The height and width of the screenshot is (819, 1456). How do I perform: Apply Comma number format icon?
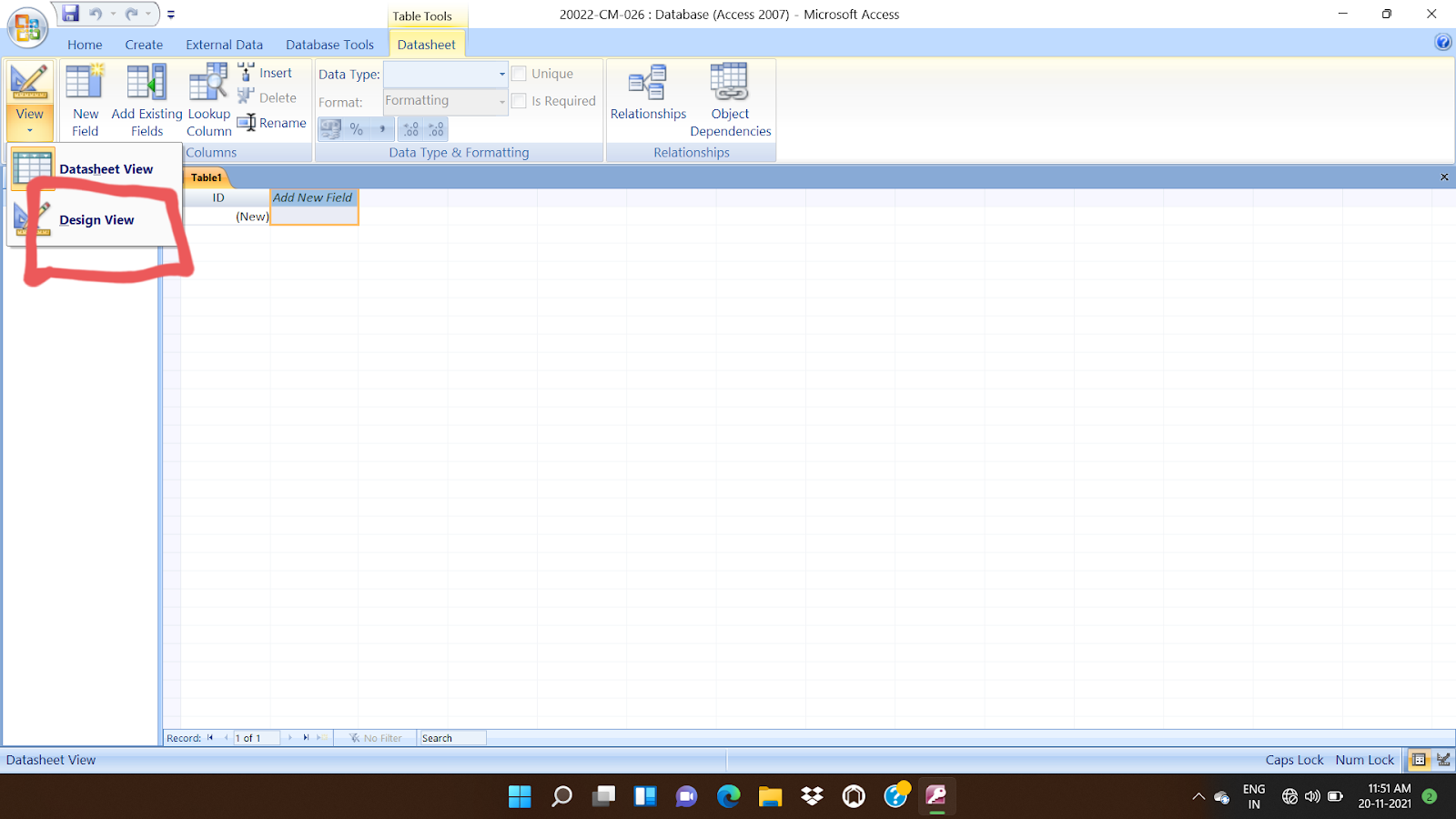pos(382,129)
